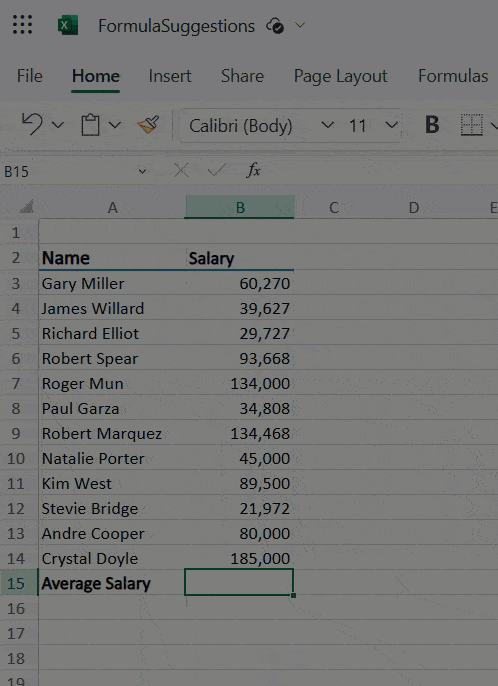Switch to the Insert tab

click(x=170, y=76)
